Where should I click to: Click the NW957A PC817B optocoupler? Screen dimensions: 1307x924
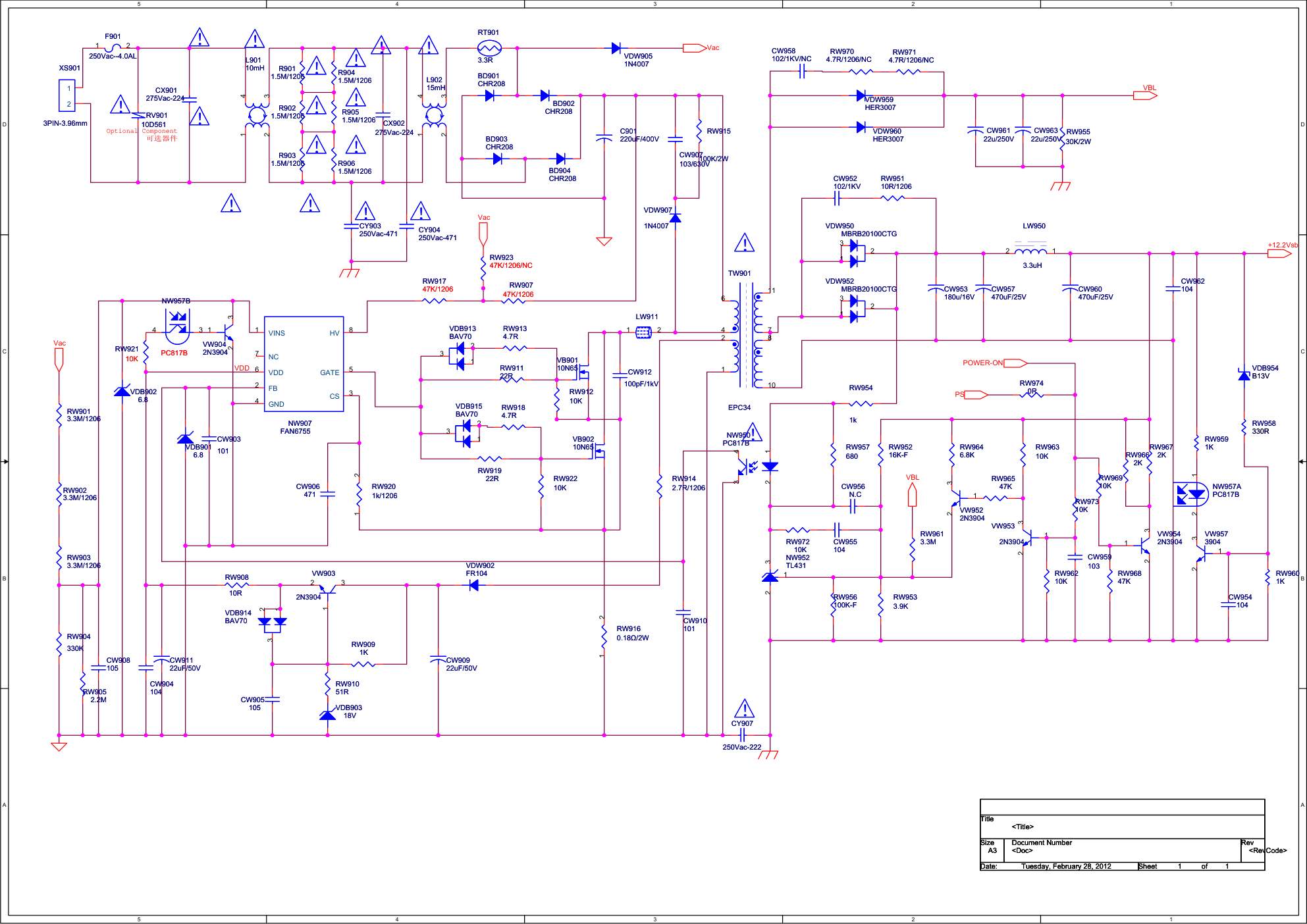point(1191,494)
